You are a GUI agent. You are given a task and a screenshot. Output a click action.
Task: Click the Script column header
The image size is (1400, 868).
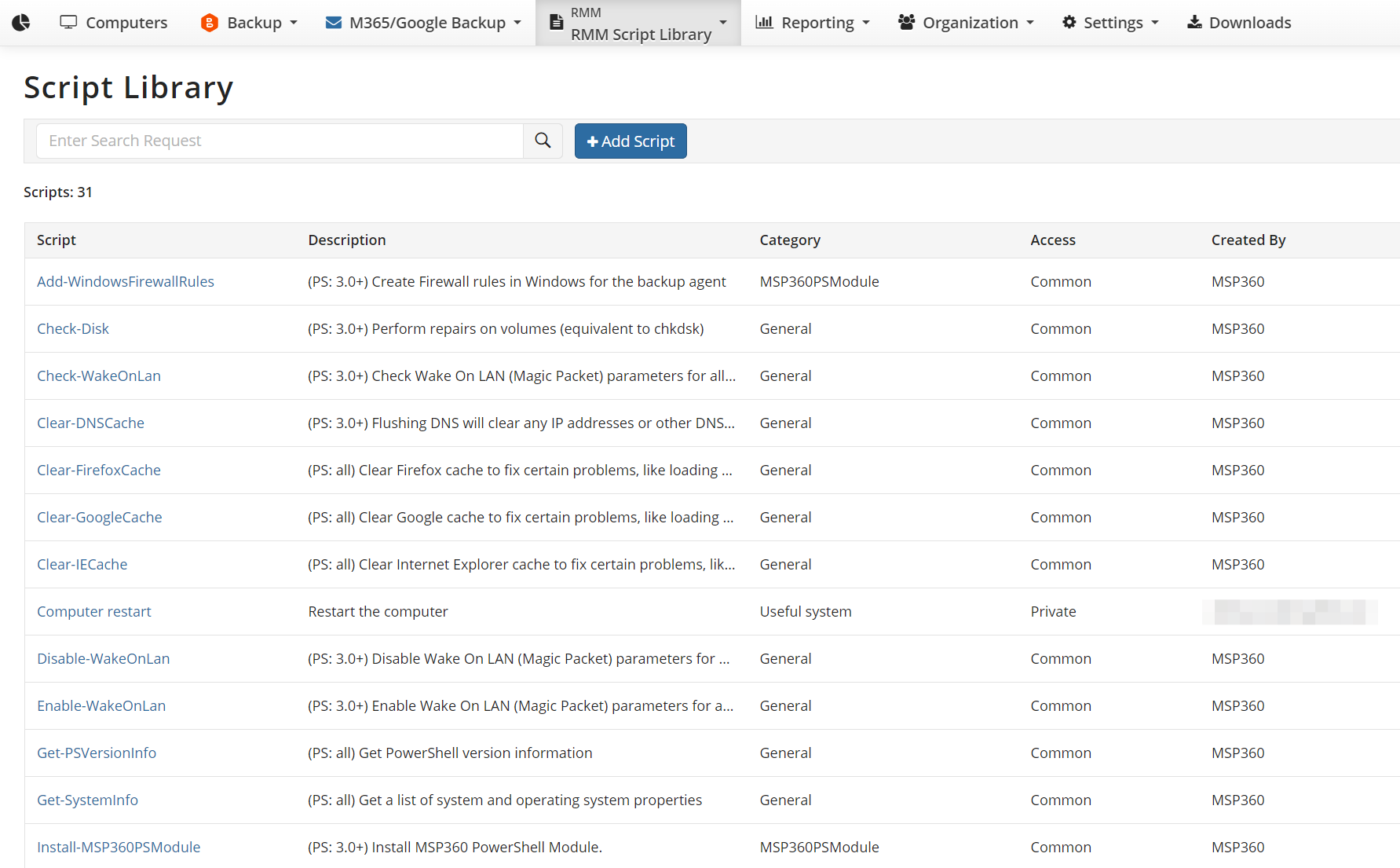tap(57, 240)
